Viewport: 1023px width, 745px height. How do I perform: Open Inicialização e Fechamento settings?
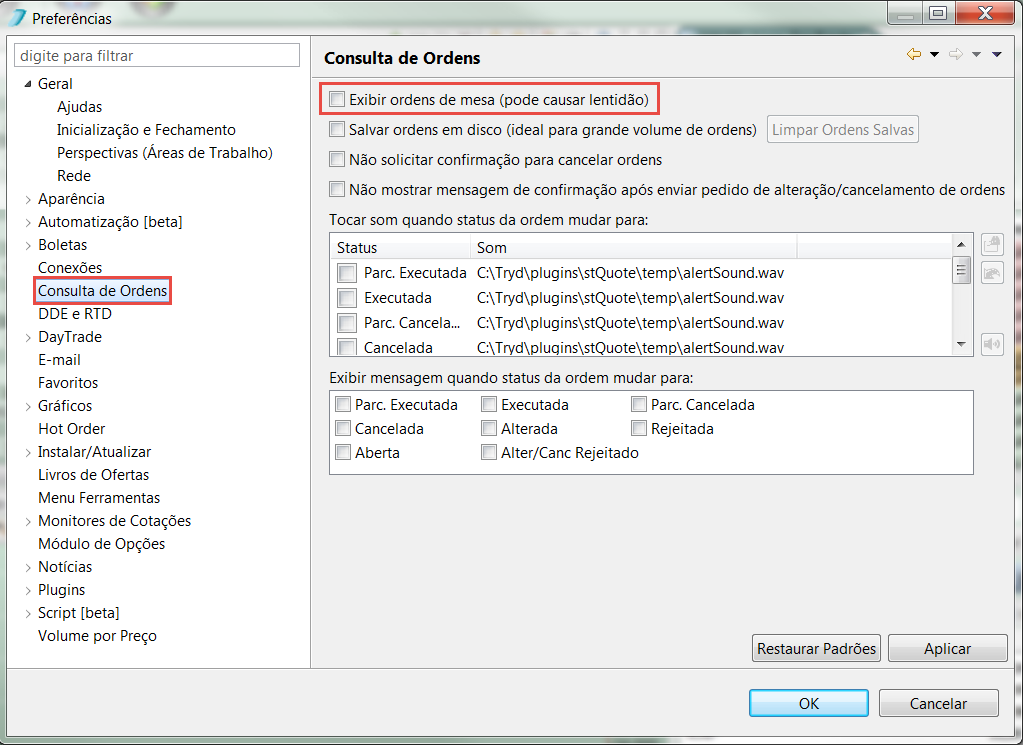tap(146, 130)
